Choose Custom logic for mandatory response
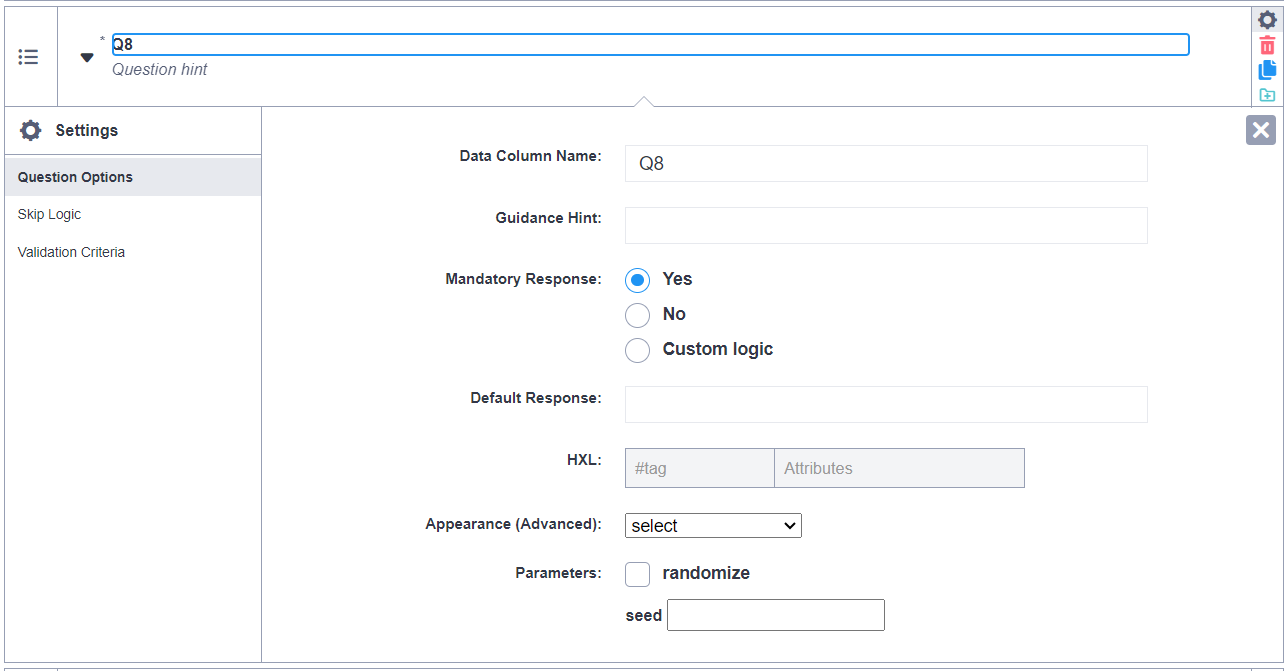 637,350
